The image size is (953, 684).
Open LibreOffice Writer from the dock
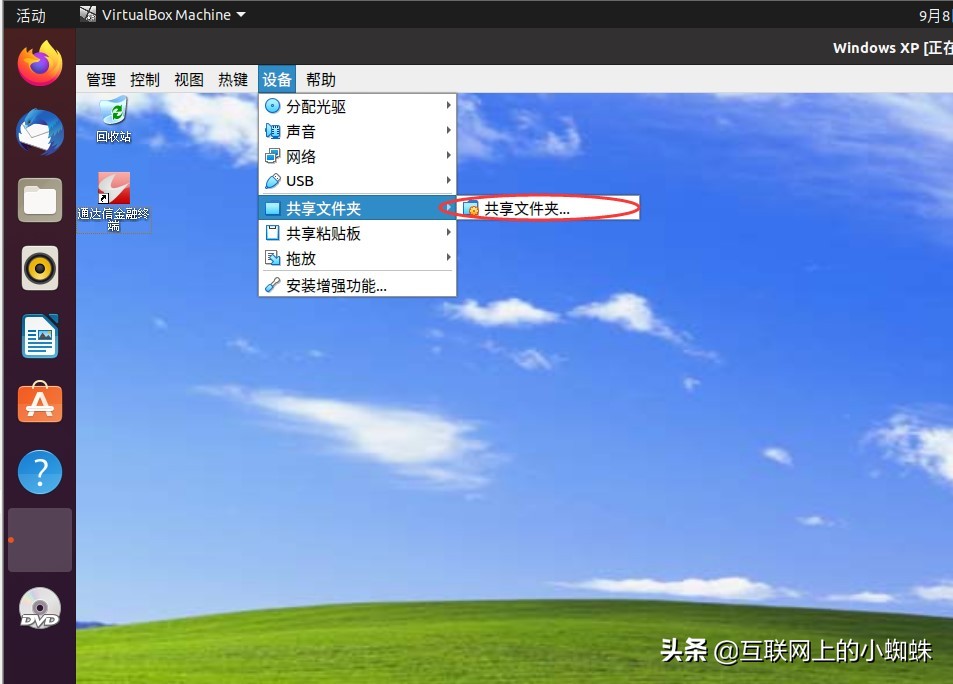[x=38, y=335]
